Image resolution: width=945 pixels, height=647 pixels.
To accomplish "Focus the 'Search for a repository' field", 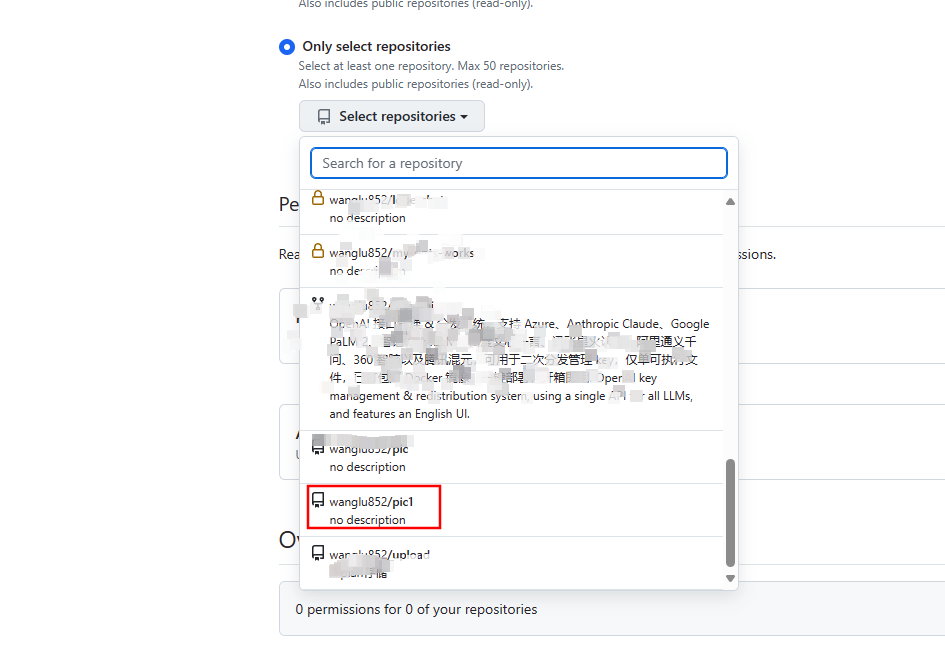I will (518, 163).
